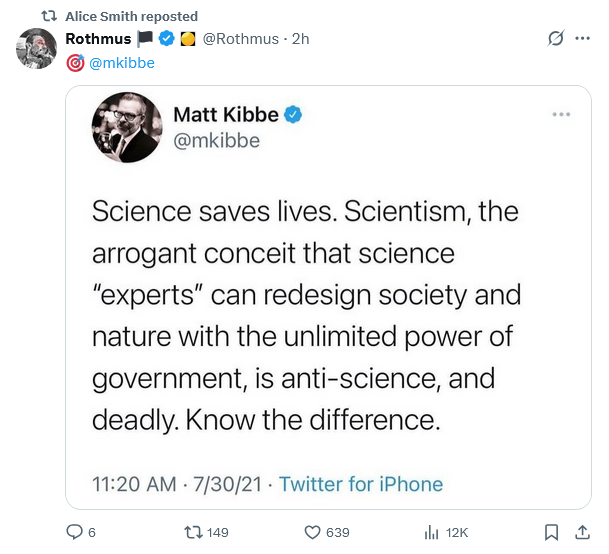
Task: Click the "Twitter for iPhone" source link
Action: point(360,484)
